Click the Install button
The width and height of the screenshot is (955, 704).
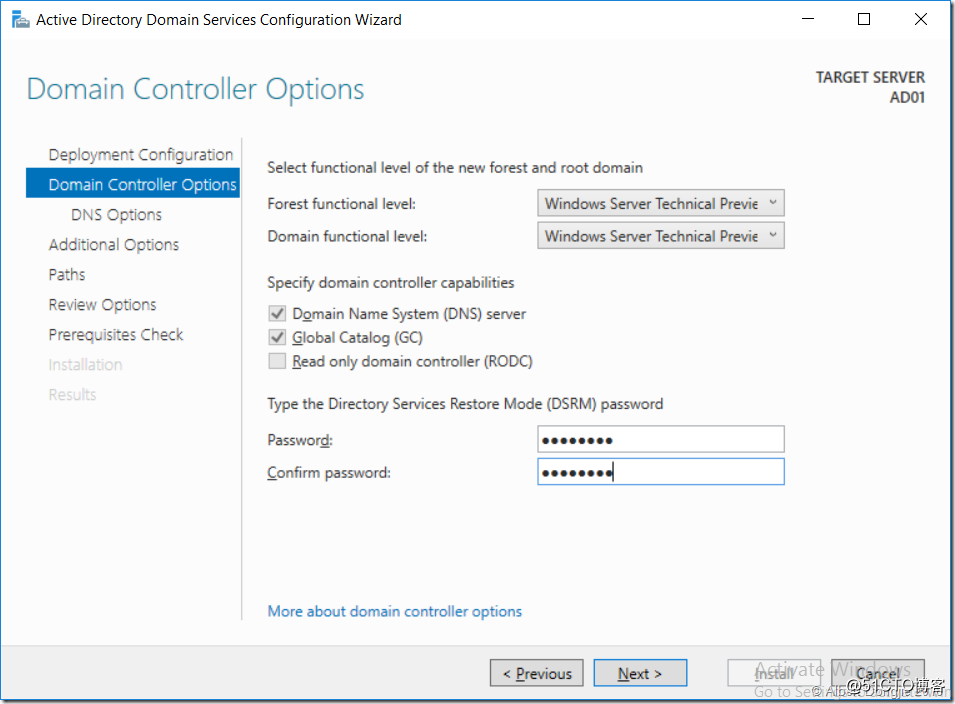pyautogui.click(x=774, y=674)
